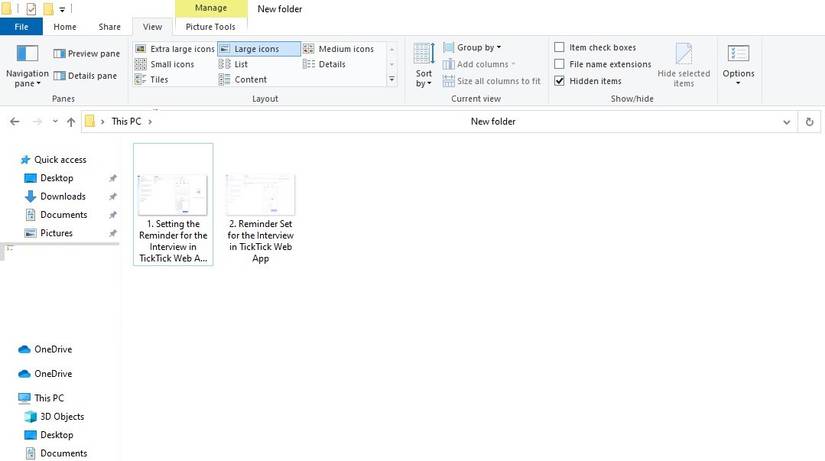Open the Group by dropdown
Image resolution: width=825 pixels, height=461 pixels.
tap(472, 47)
